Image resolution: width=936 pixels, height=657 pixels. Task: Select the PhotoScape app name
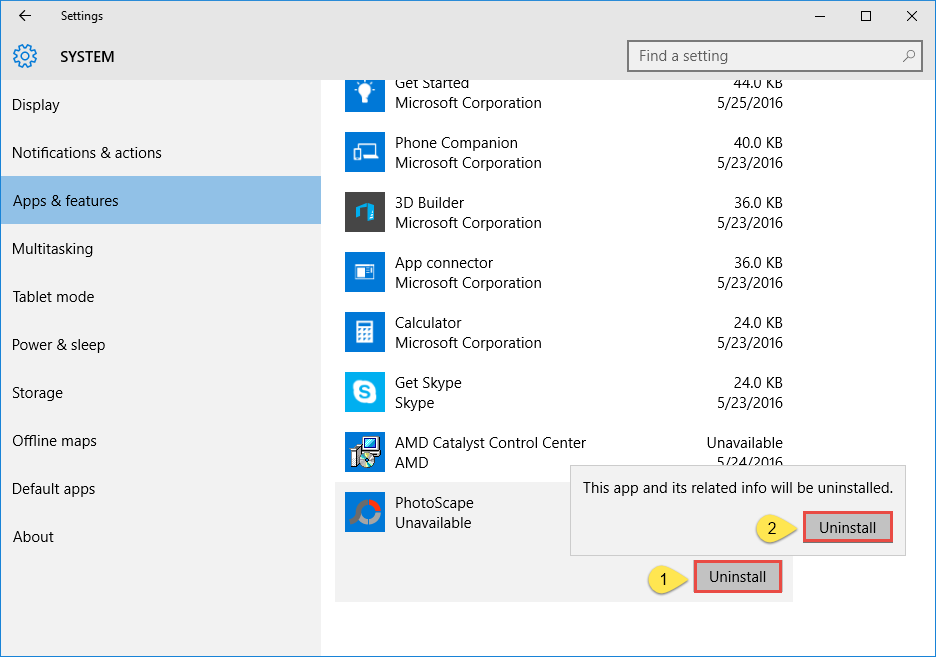coord(434,503)
